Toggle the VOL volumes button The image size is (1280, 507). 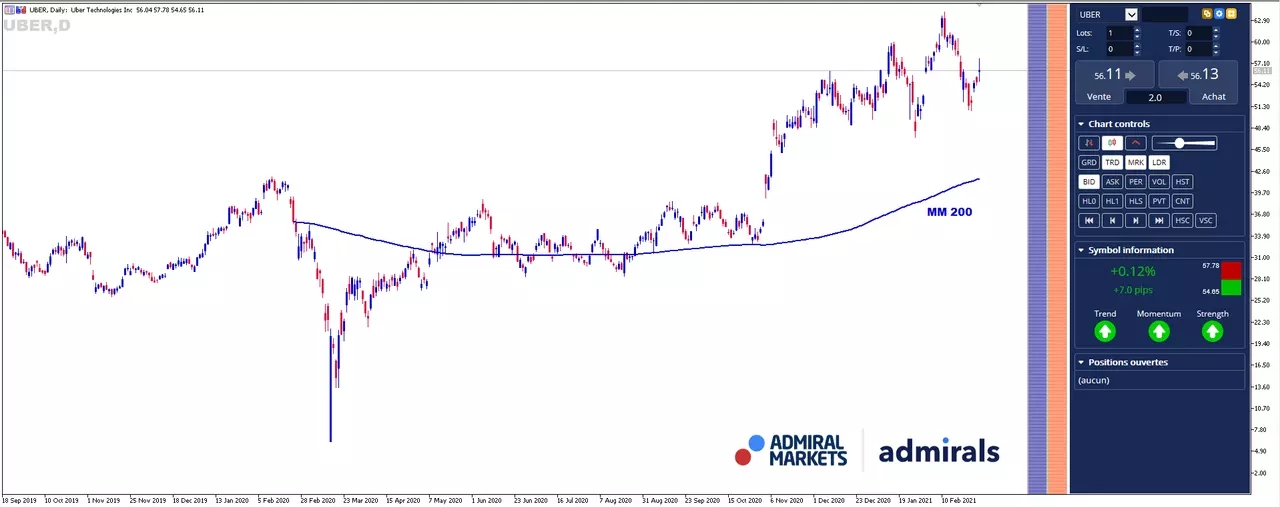click(x=1159, y=182)
